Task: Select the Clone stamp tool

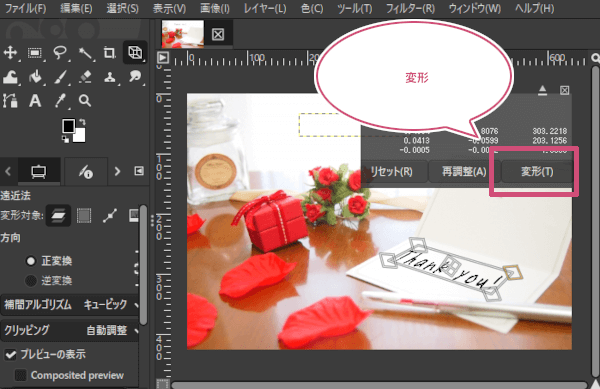Action: 110,77
